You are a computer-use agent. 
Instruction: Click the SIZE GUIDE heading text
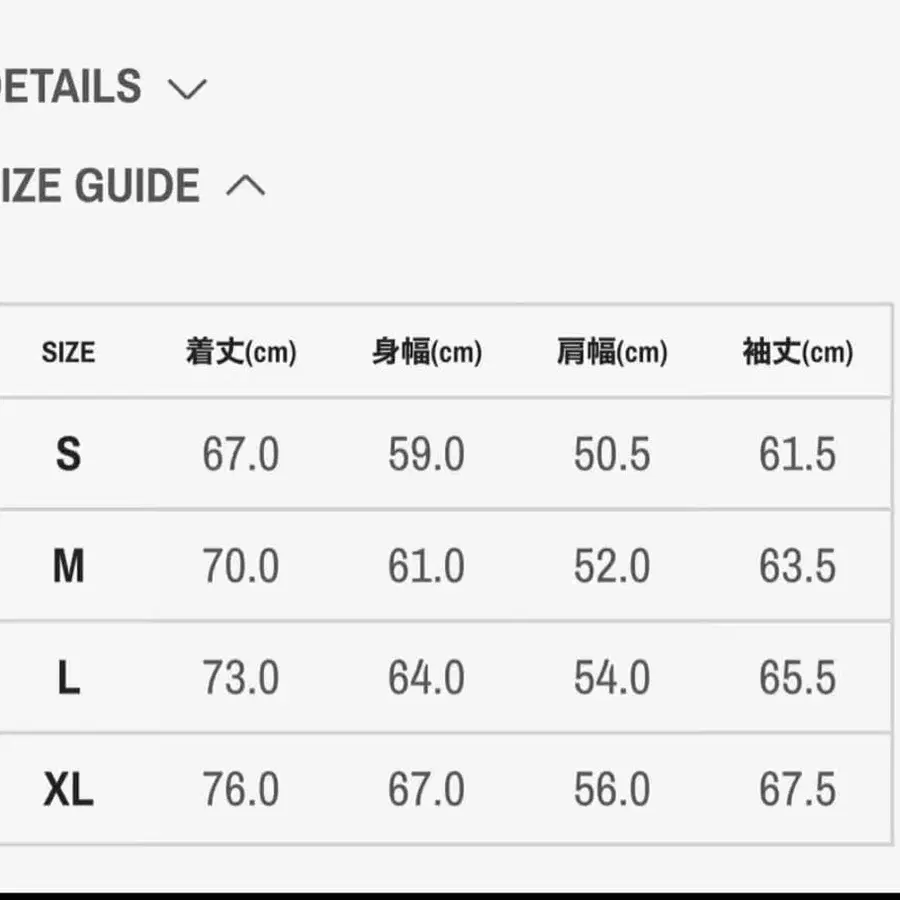pos(100,187)
